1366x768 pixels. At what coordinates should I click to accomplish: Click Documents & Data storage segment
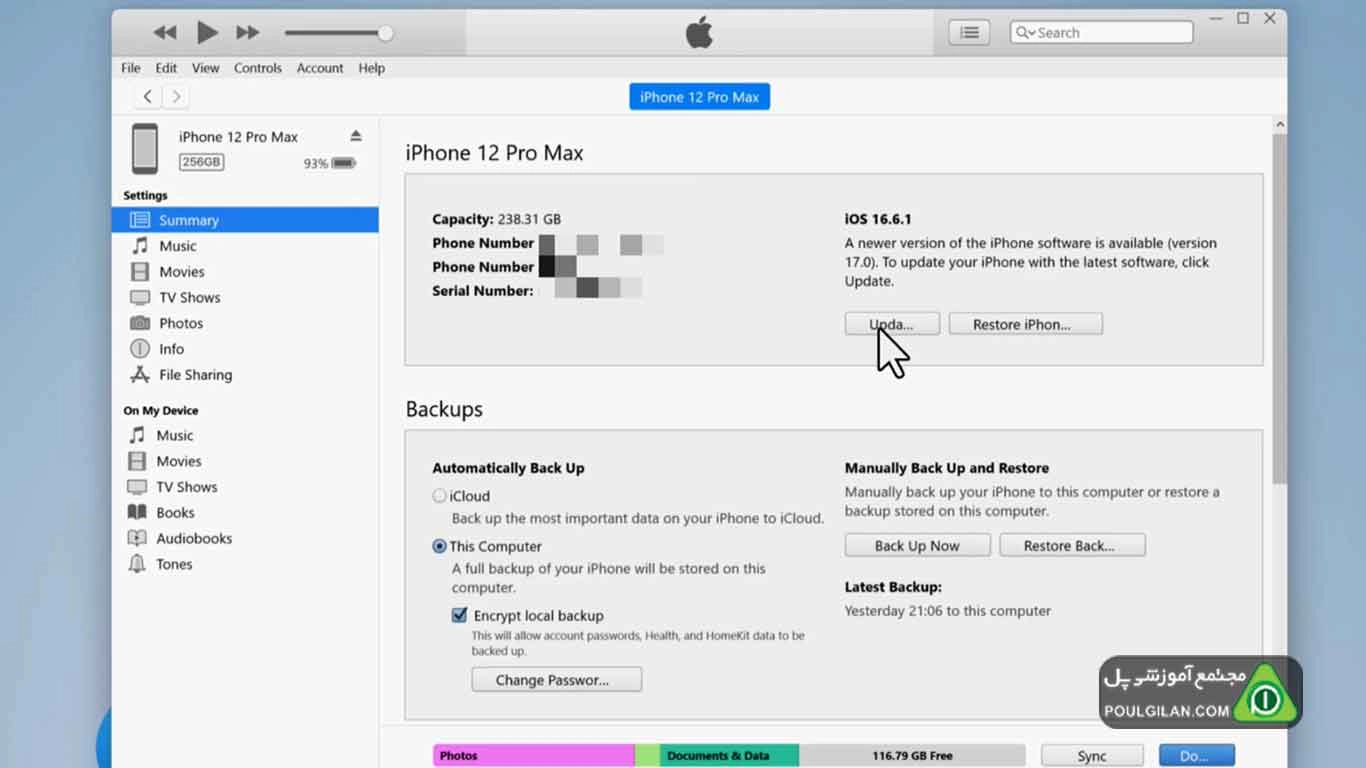tap(730, 756)
